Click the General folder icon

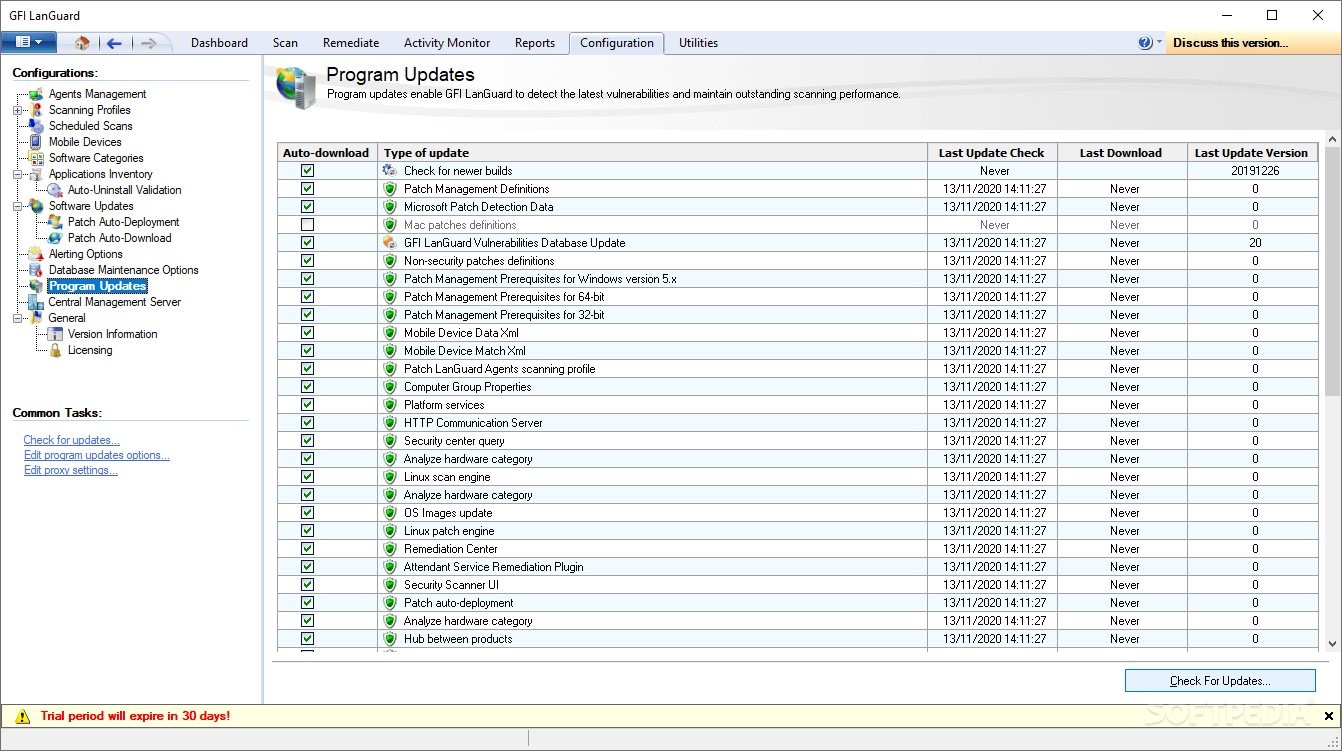pyautogui.click(x=36, y=318)
